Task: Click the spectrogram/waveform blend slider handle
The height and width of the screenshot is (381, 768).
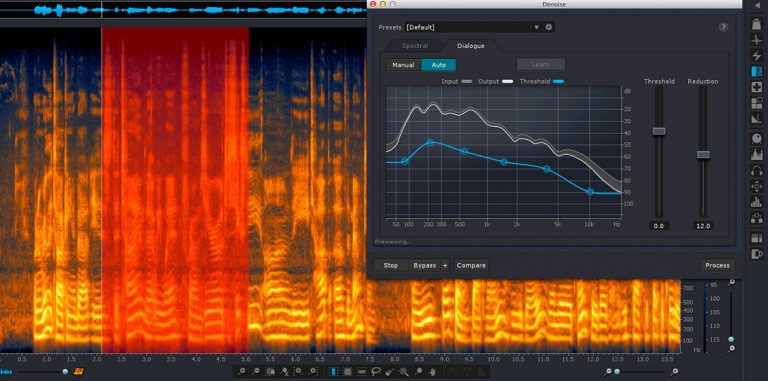Action: [x=65, y=372]
